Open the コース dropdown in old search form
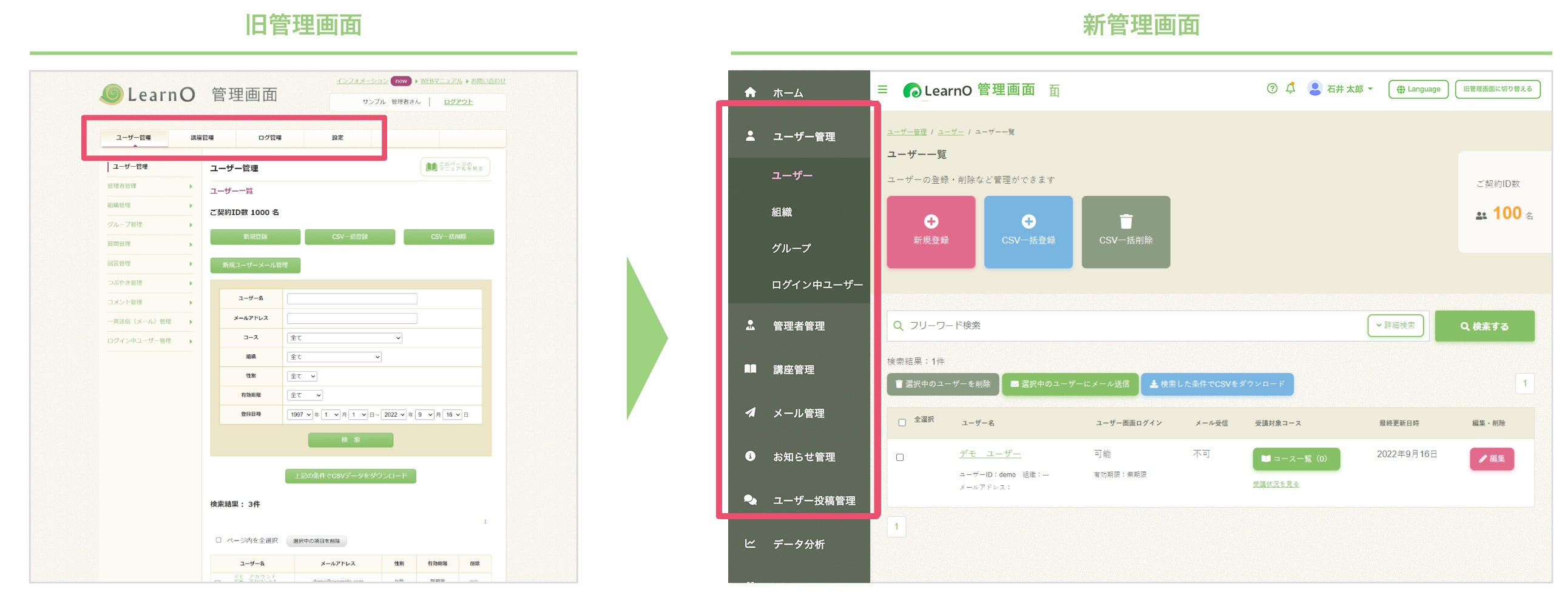Screen dimensions: 1568x609 345,338
